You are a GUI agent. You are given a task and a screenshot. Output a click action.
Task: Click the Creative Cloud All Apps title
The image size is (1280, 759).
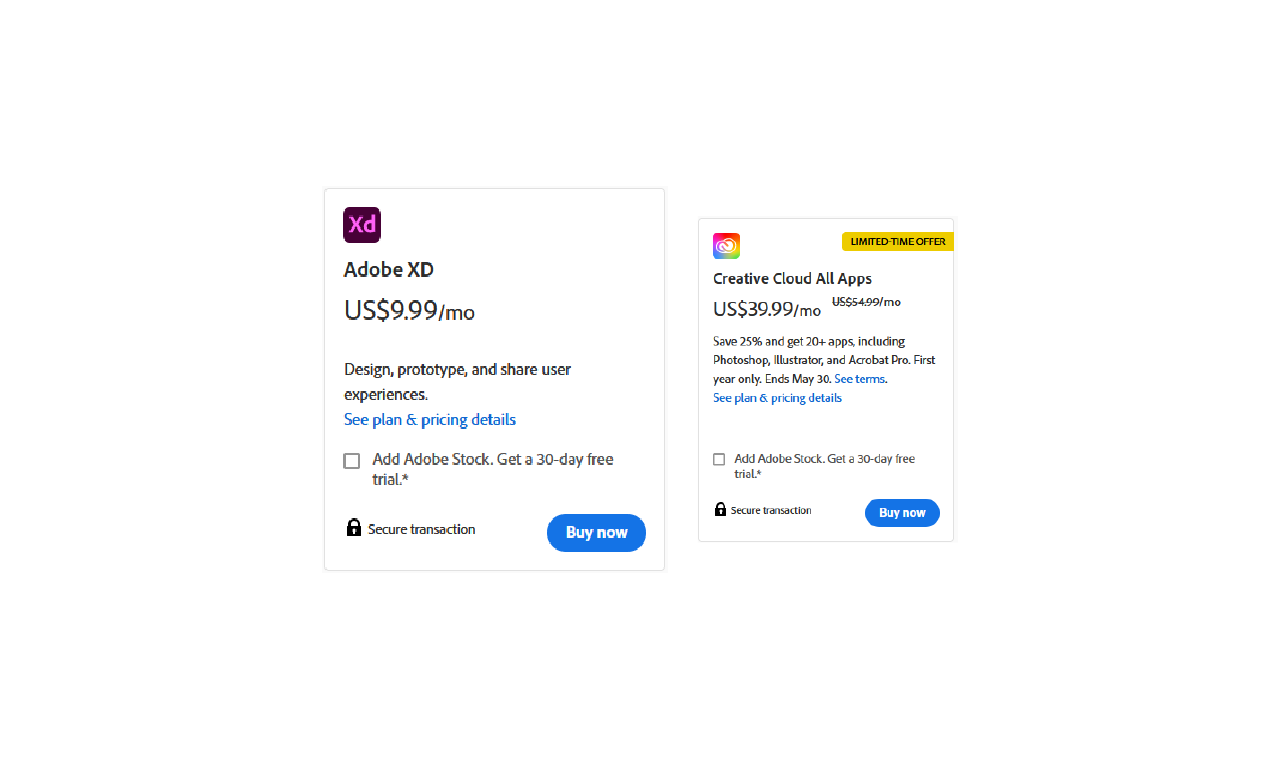[792, 279]
